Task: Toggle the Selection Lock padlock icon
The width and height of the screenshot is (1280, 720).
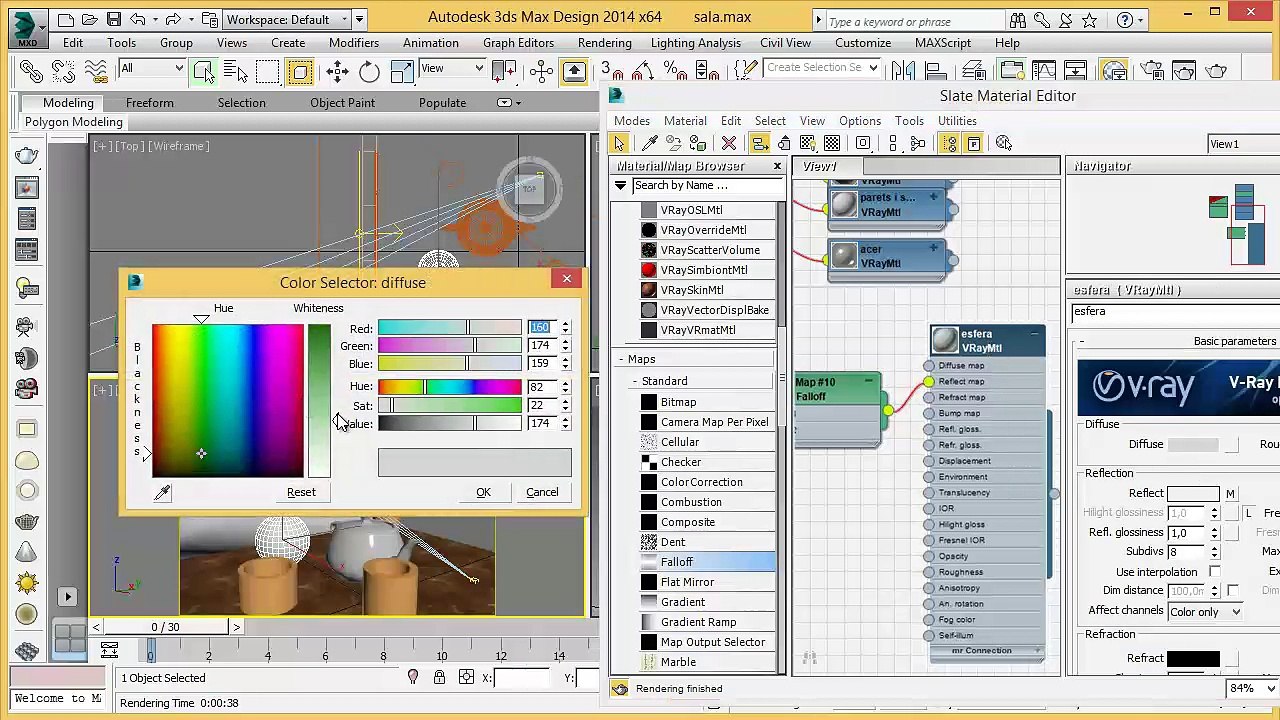Action: click(x=439, y=678)
